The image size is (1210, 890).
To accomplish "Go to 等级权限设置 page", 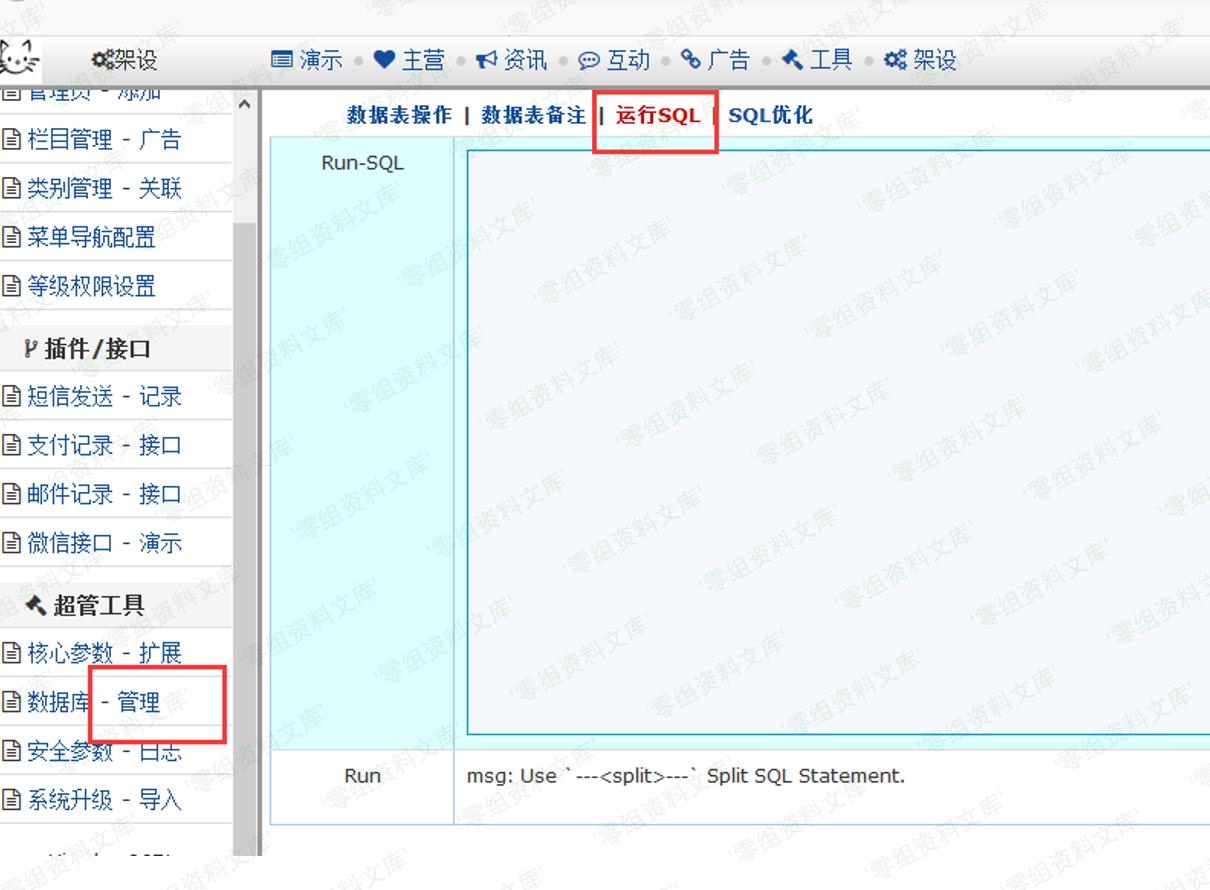I will [91, 287].
